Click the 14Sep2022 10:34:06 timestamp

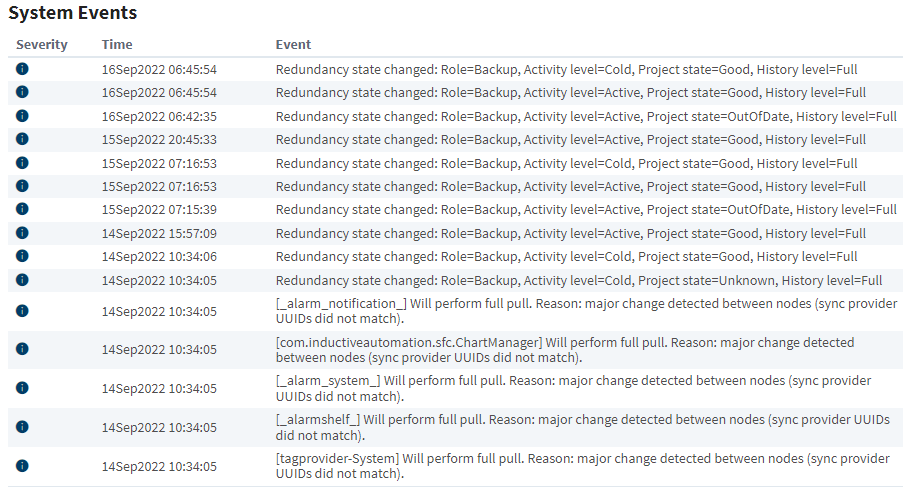(159, 257)
